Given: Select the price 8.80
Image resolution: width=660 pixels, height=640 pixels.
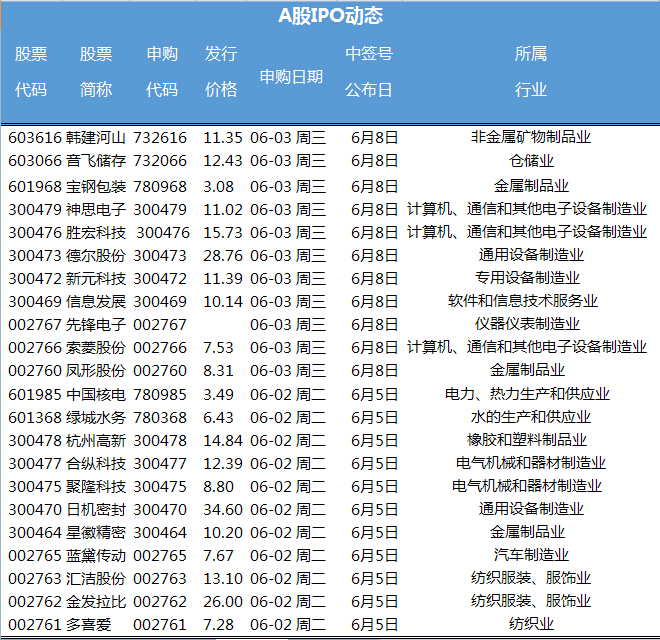Looking at the screenshot, I should [x=218, y=487].
